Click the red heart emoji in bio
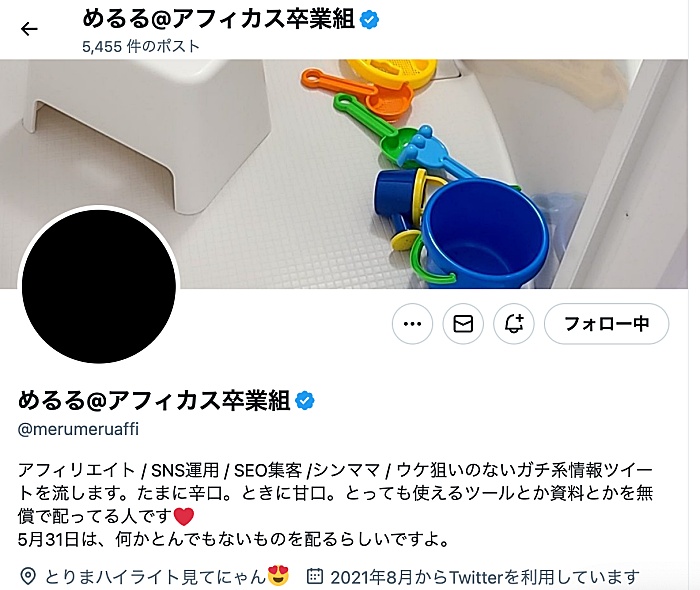This screenshot has height=590, width=700. [183, 516]
